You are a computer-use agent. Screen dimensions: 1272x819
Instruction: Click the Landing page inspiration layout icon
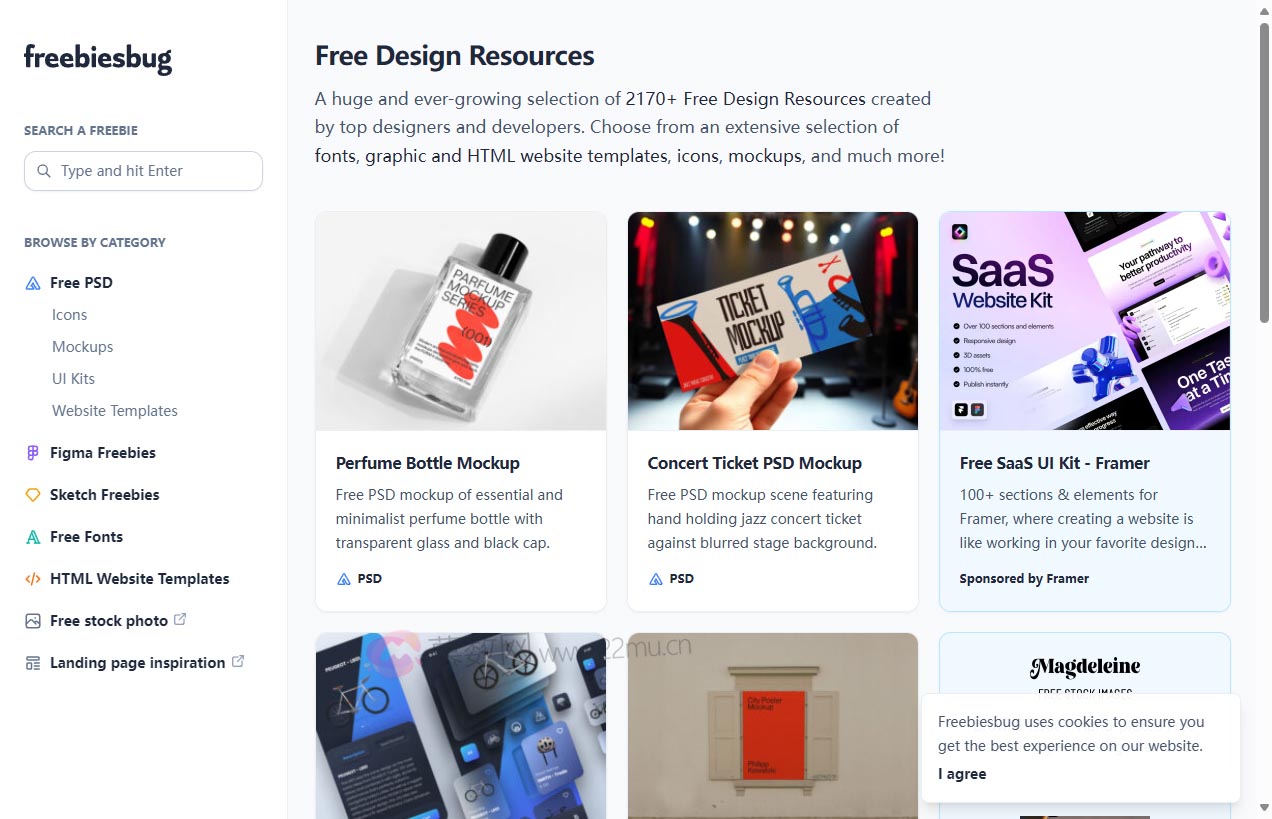coord(33,663)
